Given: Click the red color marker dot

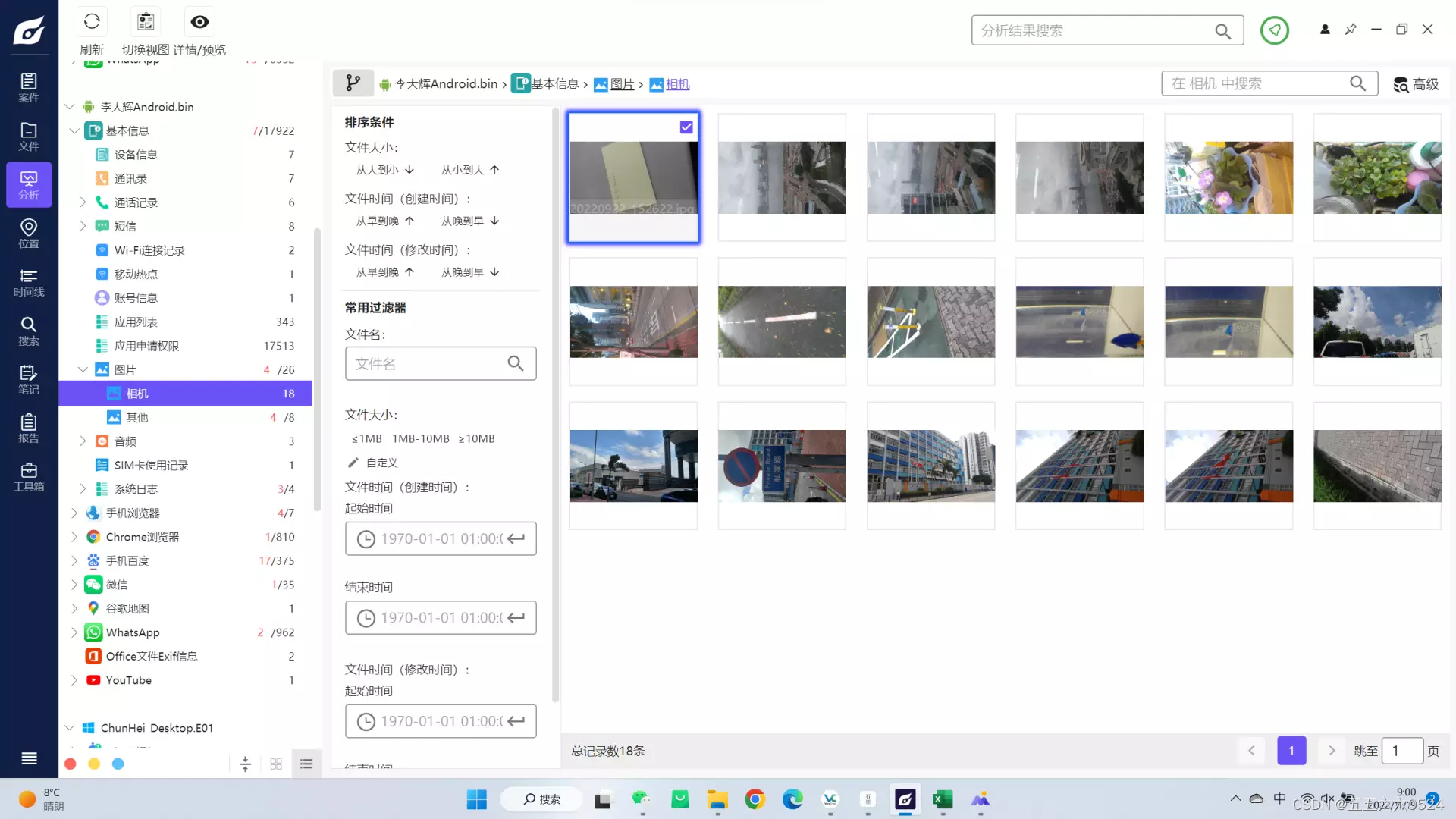Looking at the screenshot, I should 71,764.
